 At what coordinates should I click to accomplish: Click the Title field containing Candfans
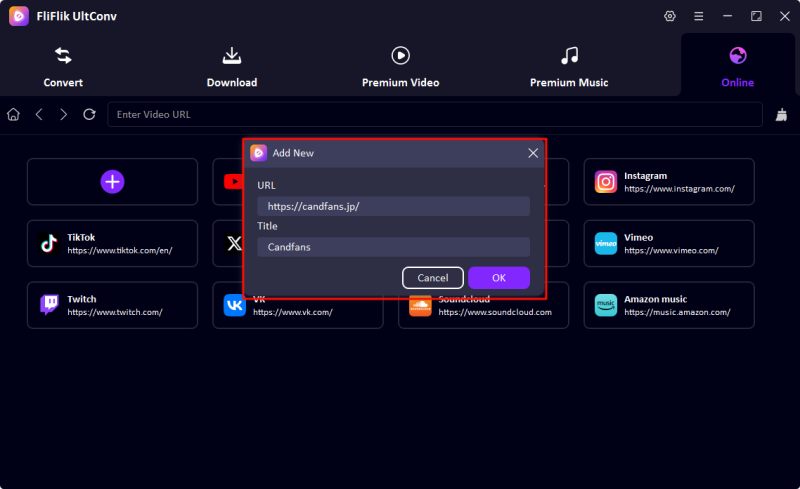(x=393, y=247)
